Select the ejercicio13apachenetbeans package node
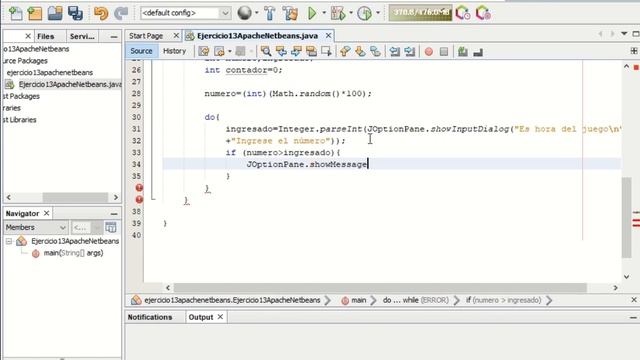Image resolution: width=640 pixels, height=360 pixels. tap(49, 73)
